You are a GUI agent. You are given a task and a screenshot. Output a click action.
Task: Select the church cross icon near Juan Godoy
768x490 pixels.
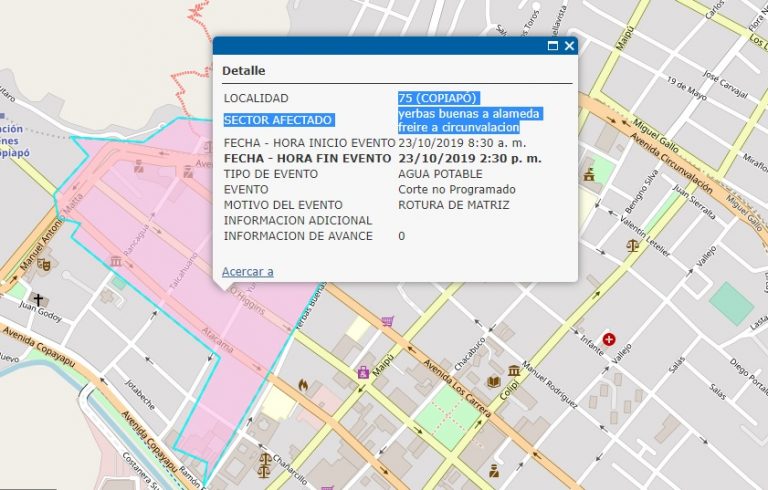tap(38, 299)
